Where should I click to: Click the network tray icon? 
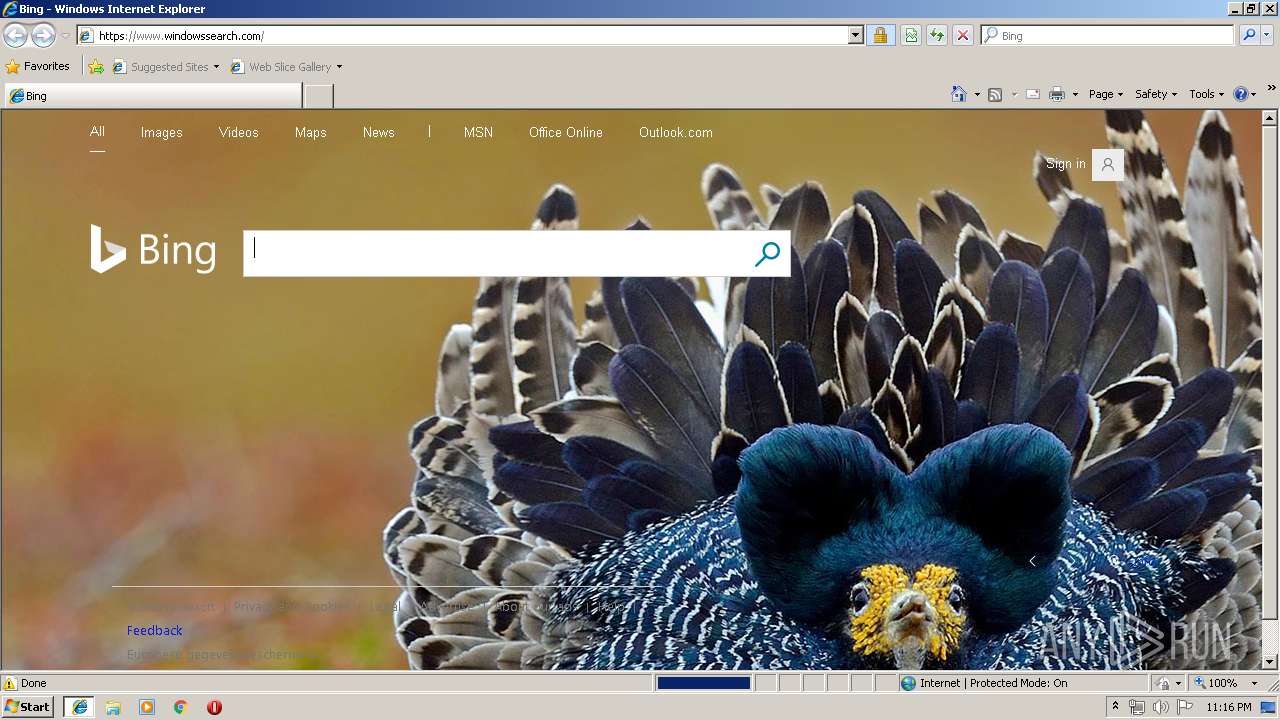coord(1137,707)
